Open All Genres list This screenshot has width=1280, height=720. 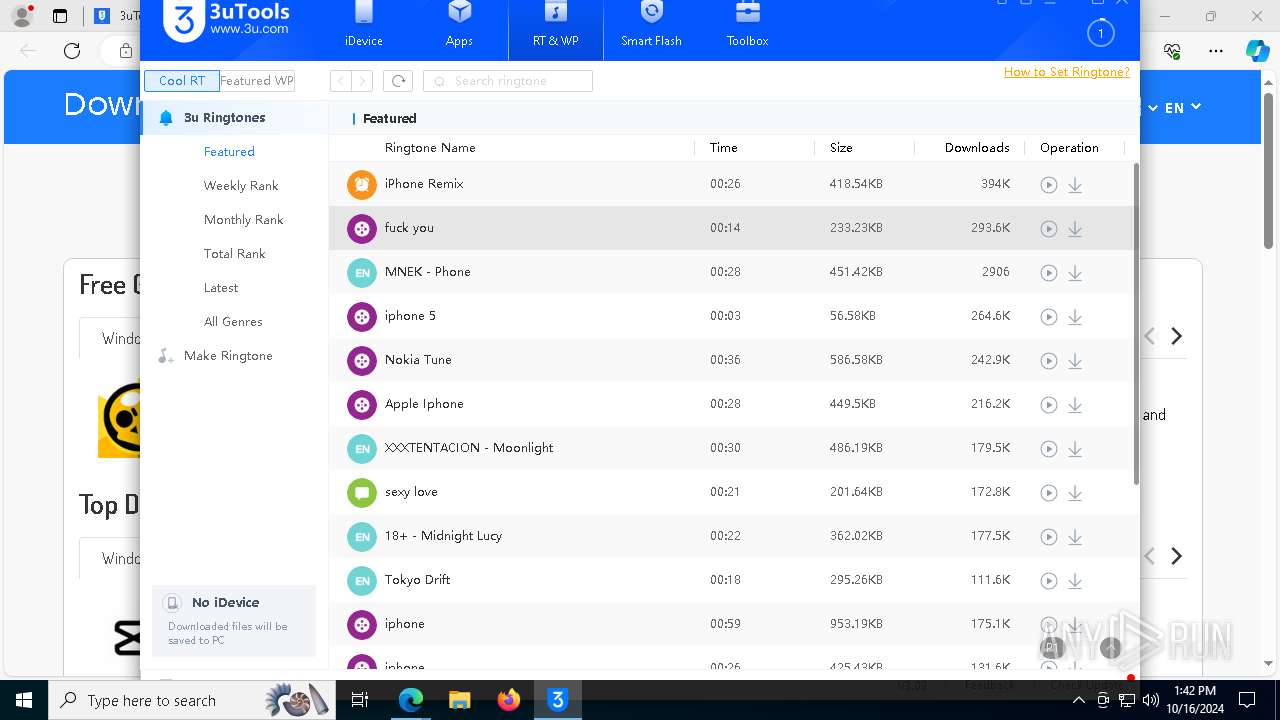[x=233, y=322]
